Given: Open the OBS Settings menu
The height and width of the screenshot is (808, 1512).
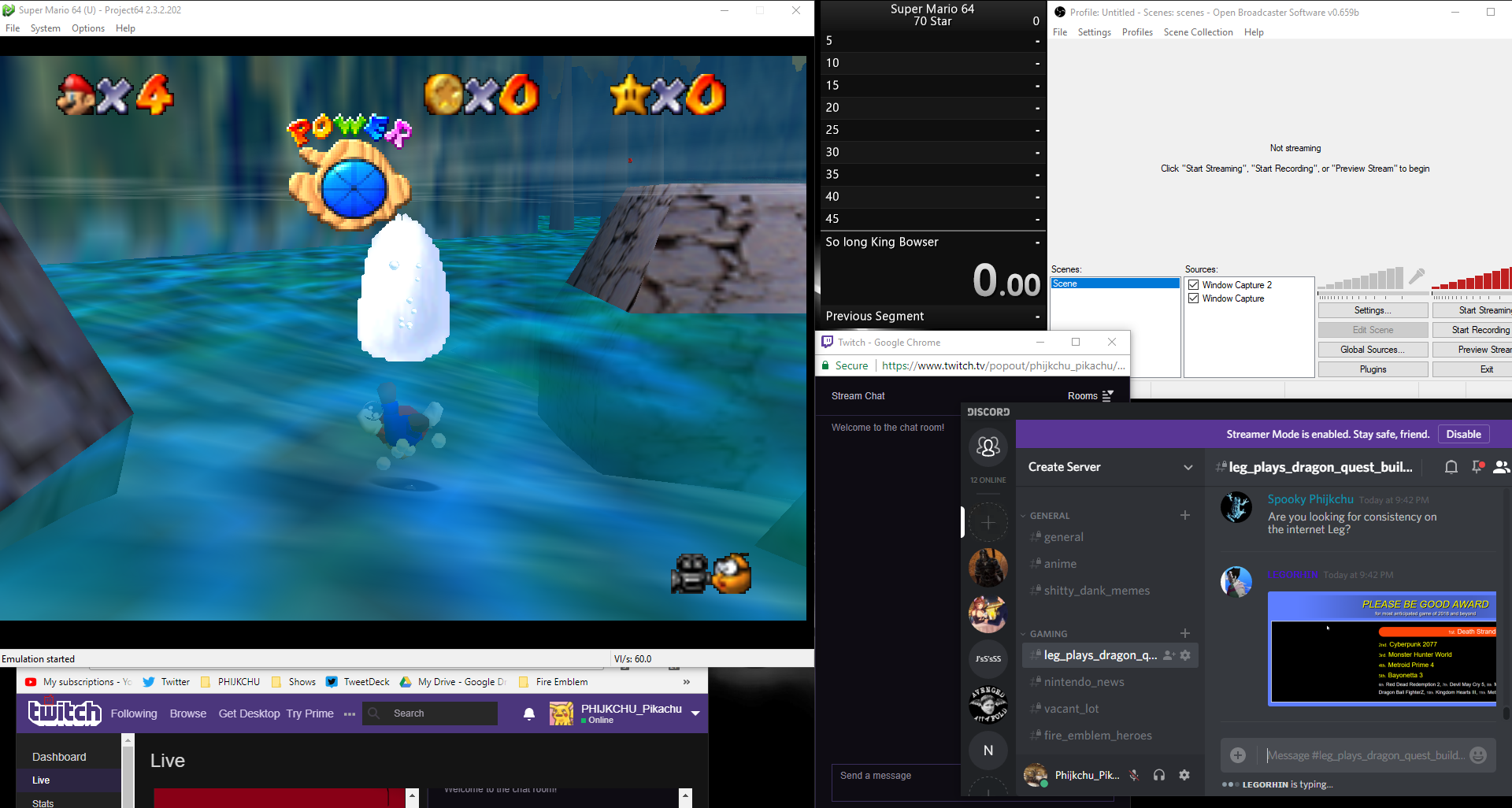Looking at the screenshot, I should tap(1094, 32).
